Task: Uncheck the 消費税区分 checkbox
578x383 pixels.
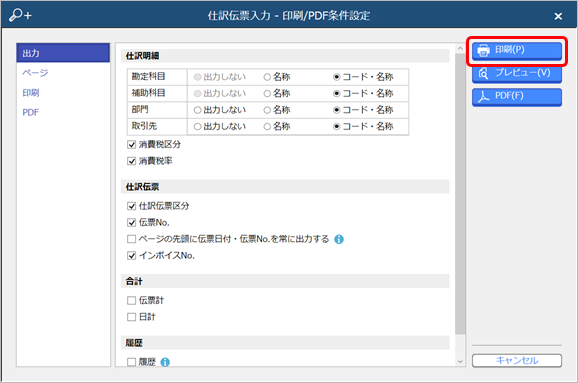Action: click(132, 145)
